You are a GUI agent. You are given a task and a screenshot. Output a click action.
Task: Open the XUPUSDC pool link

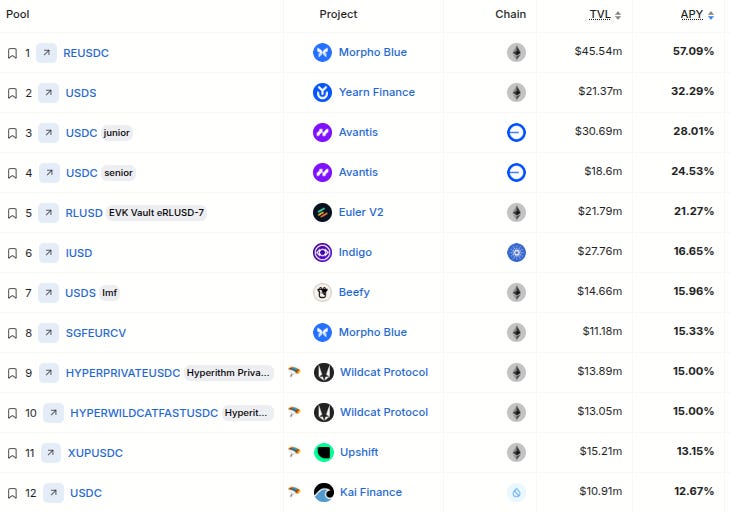95,453
